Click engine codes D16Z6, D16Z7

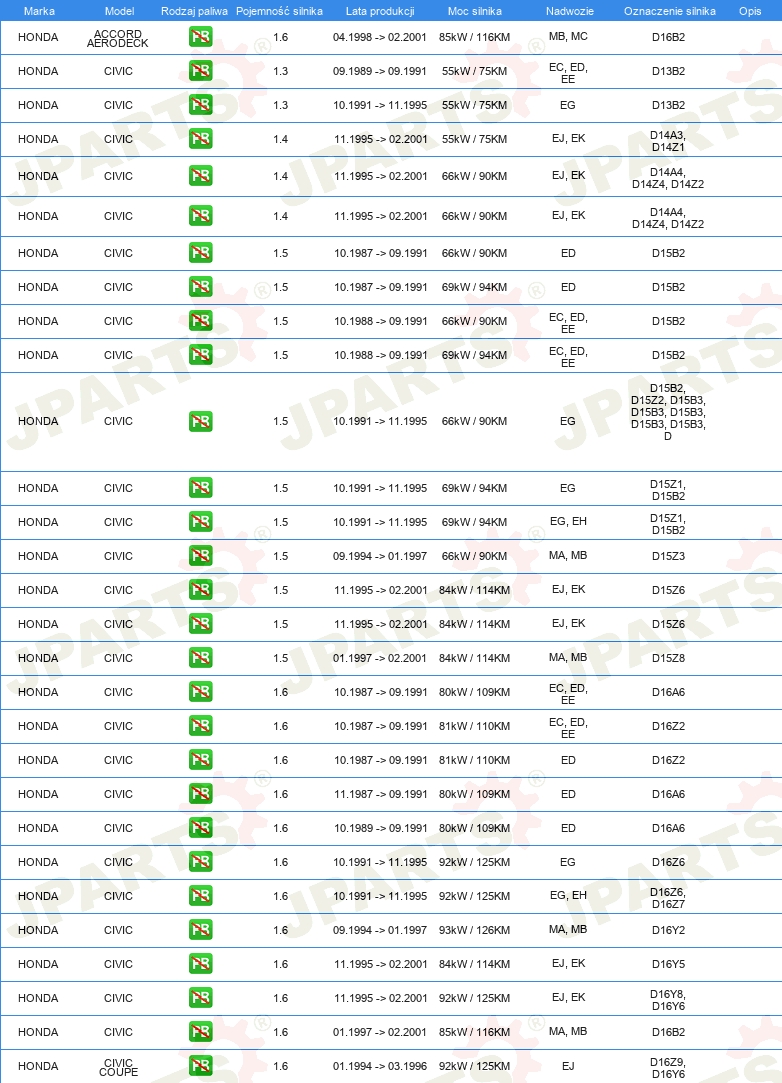pos(668,898)
